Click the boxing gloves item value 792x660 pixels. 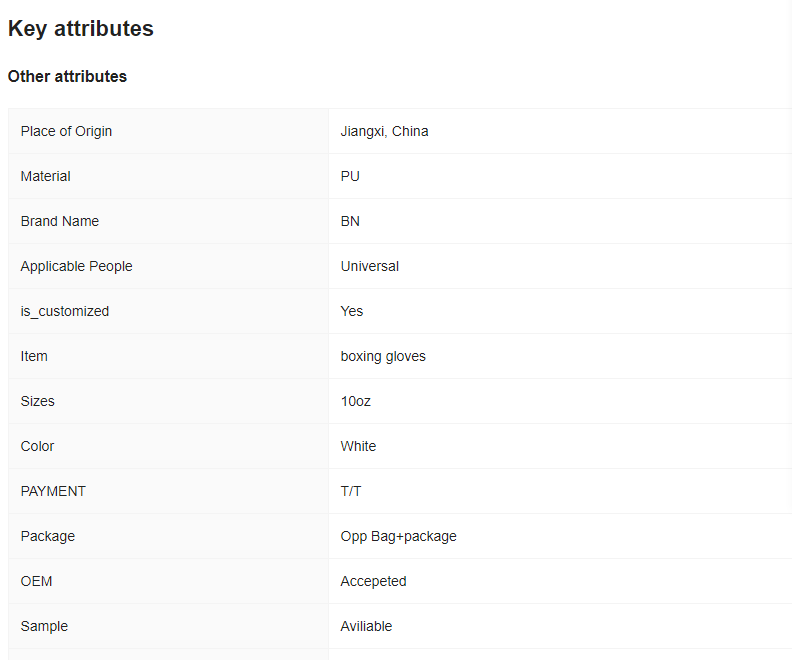[x=383, y=356]
